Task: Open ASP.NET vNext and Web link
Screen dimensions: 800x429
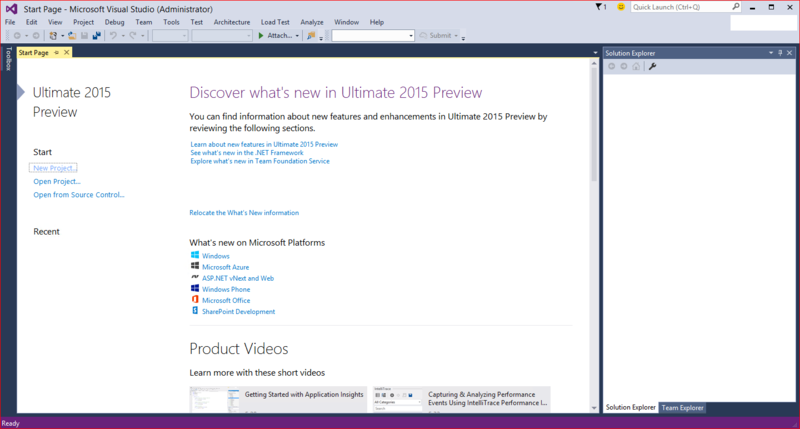Action: point(238,278)
